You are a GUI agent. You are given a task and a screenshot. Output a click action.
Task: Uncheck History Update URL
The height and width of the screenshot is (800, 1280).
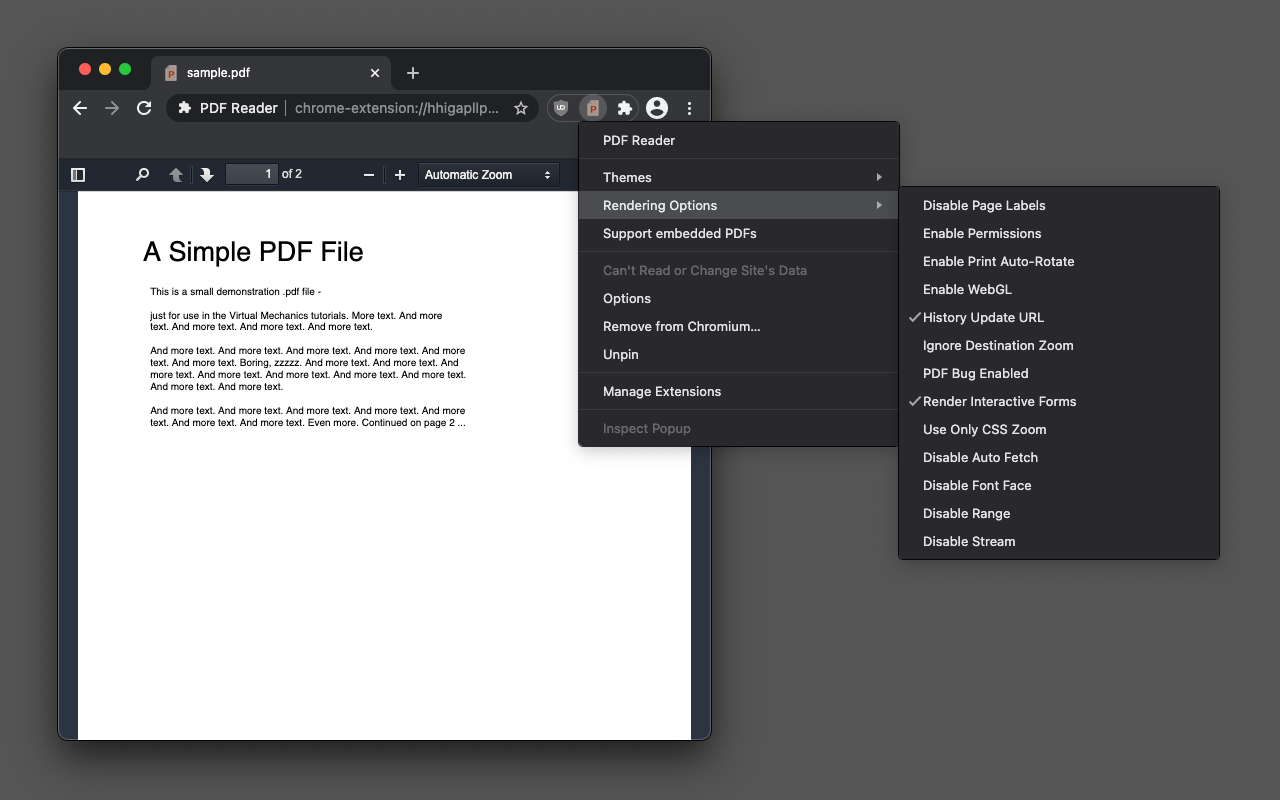click(985, 317)
